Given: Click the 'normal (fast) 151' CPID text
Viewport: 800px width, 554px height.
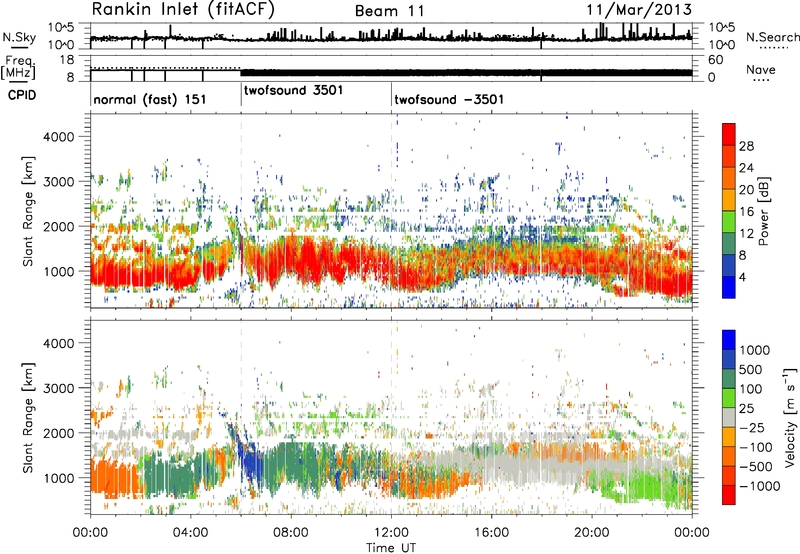Looking at the screenshot, I should (150, 99).
